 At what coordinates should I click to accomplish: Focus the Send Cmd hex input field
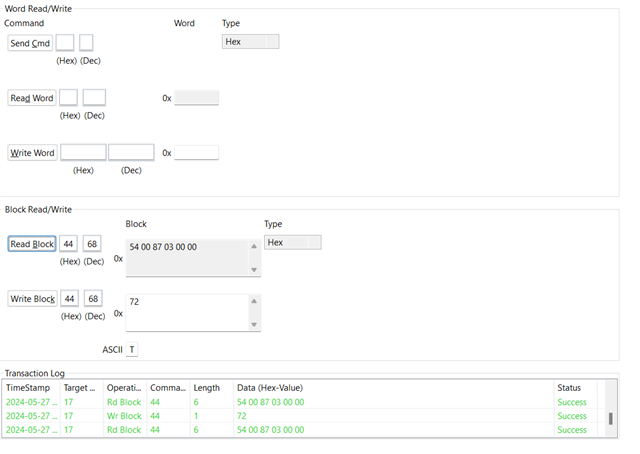65,42
